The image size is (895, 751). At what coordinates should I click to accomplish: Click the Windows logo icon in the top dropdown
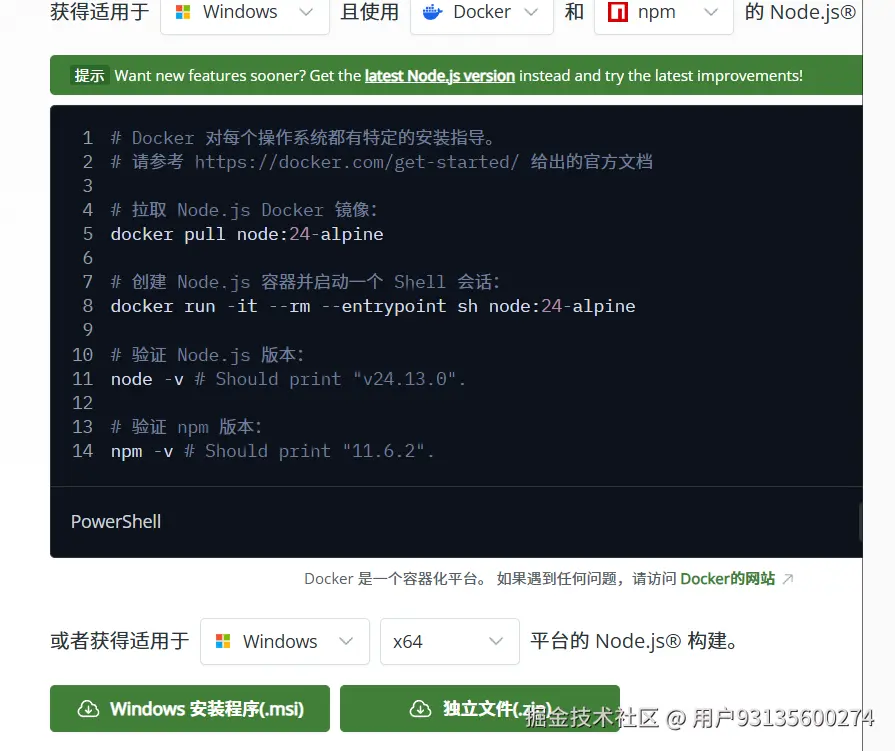click(x=186, y=13)
